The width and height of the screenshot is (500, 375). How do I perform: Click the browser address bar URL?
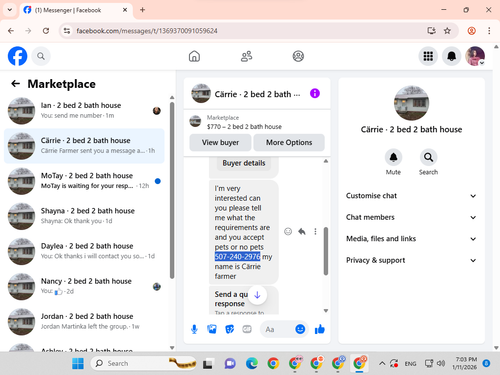coord(147,31)
